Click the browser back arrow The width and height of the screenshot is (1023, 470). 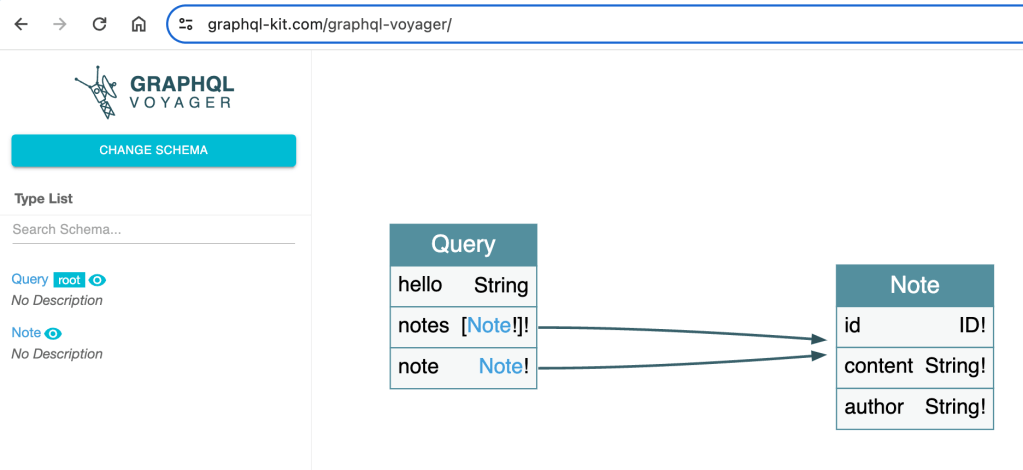[21, 24]
